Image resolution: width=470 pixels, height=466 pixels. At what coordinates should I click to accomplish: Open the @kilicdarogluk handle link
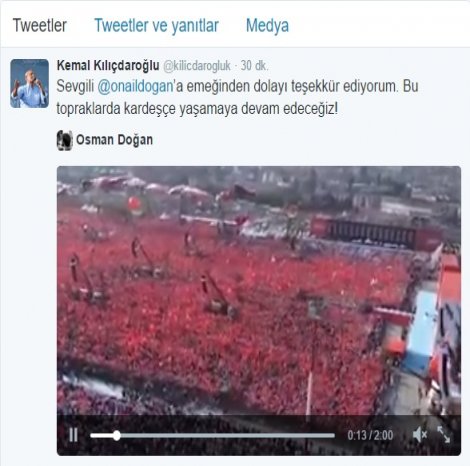(197, 66)
